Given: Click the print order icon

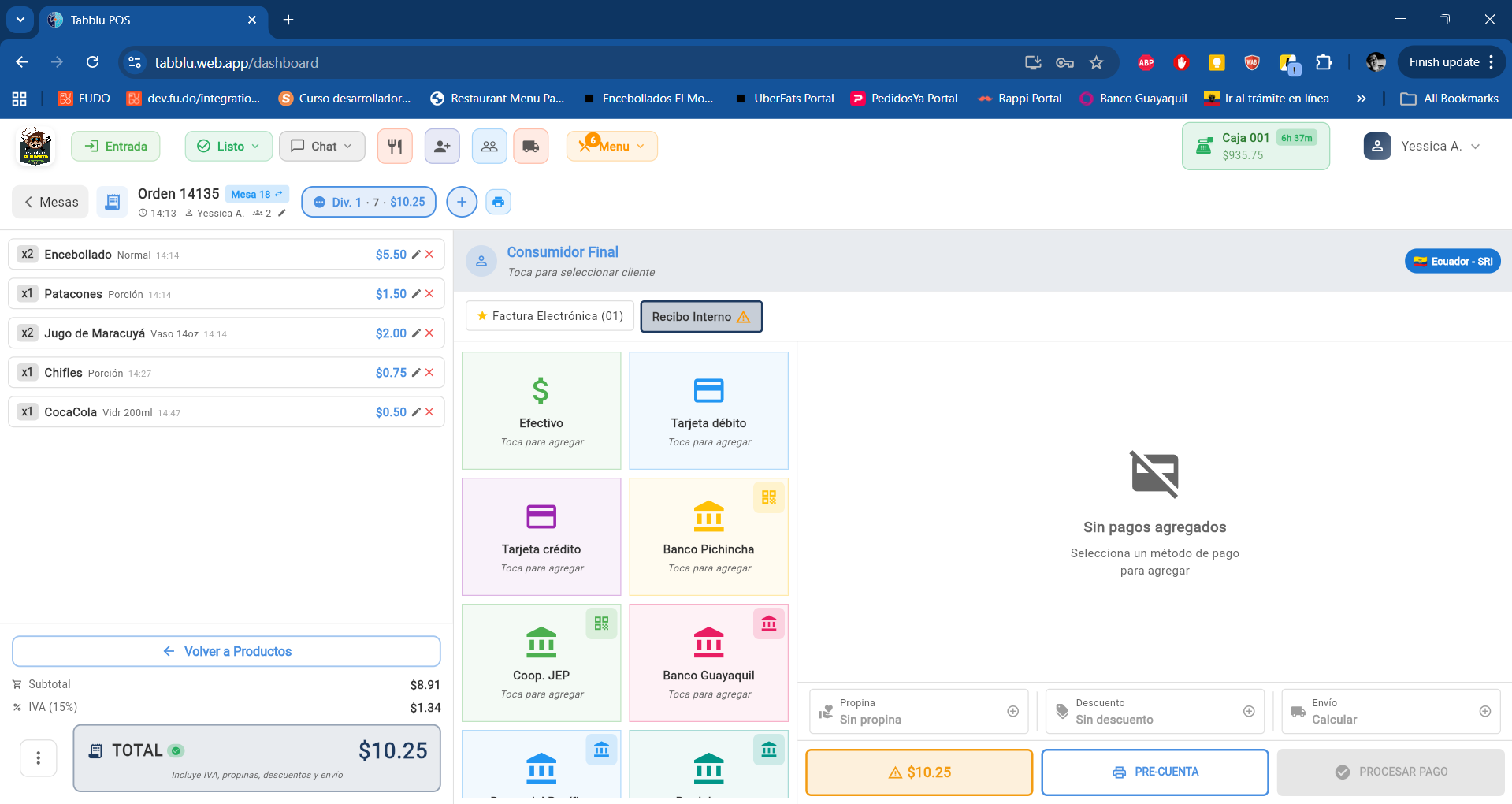Looking at the screenshot, I should pos(498,203).
